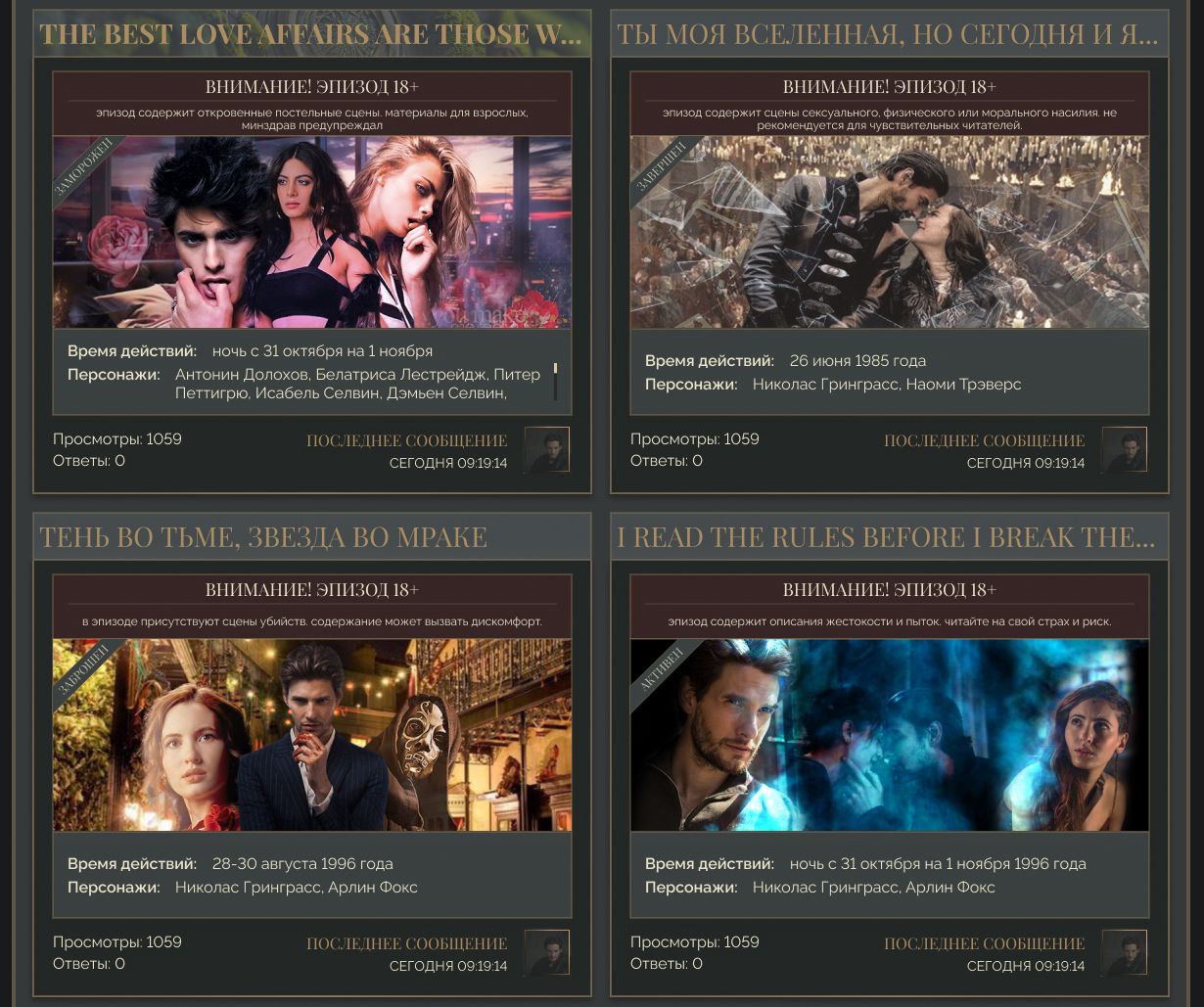Click characters "Николас Гринграсс, Наоми Трэверс"
The height and width of the screenshot is (1007, 1204).
(887, 385)
